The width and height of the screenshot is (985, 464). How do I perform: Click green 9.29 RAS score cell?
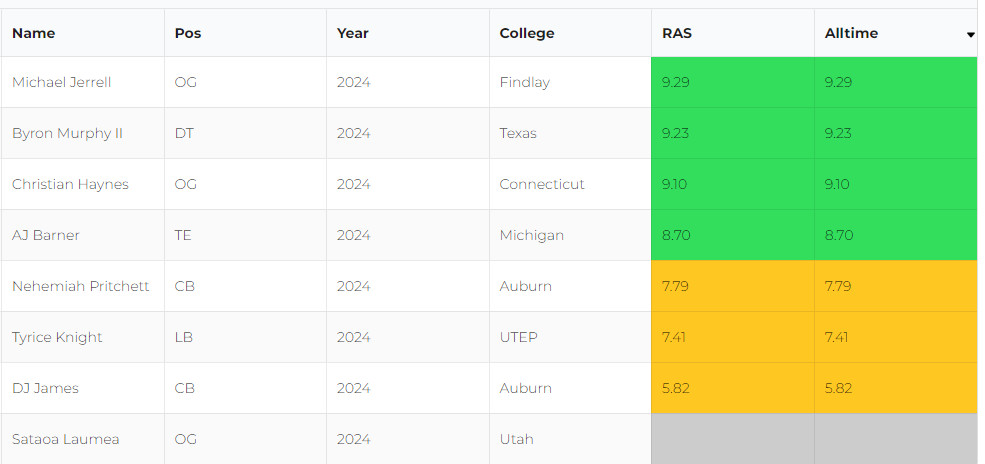(733, 82)
